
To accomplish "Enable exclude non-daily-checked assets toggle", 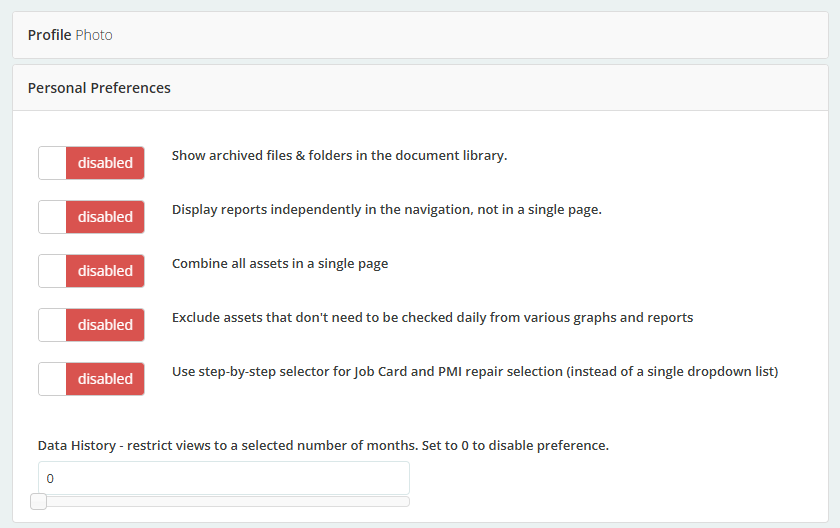I will [91, 325].
